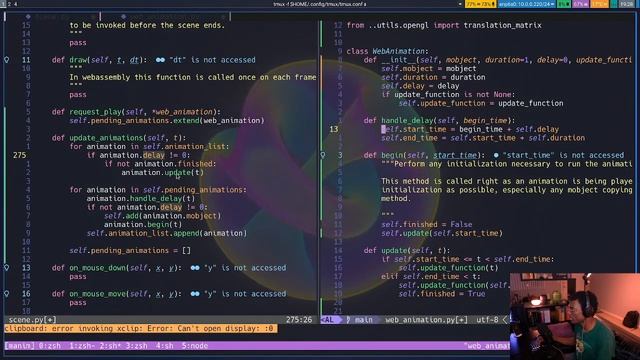Place cursor on 'def request_play' line
Viewport: 640px width, 360px height.
pyautogui.click(x=136, y=112)
